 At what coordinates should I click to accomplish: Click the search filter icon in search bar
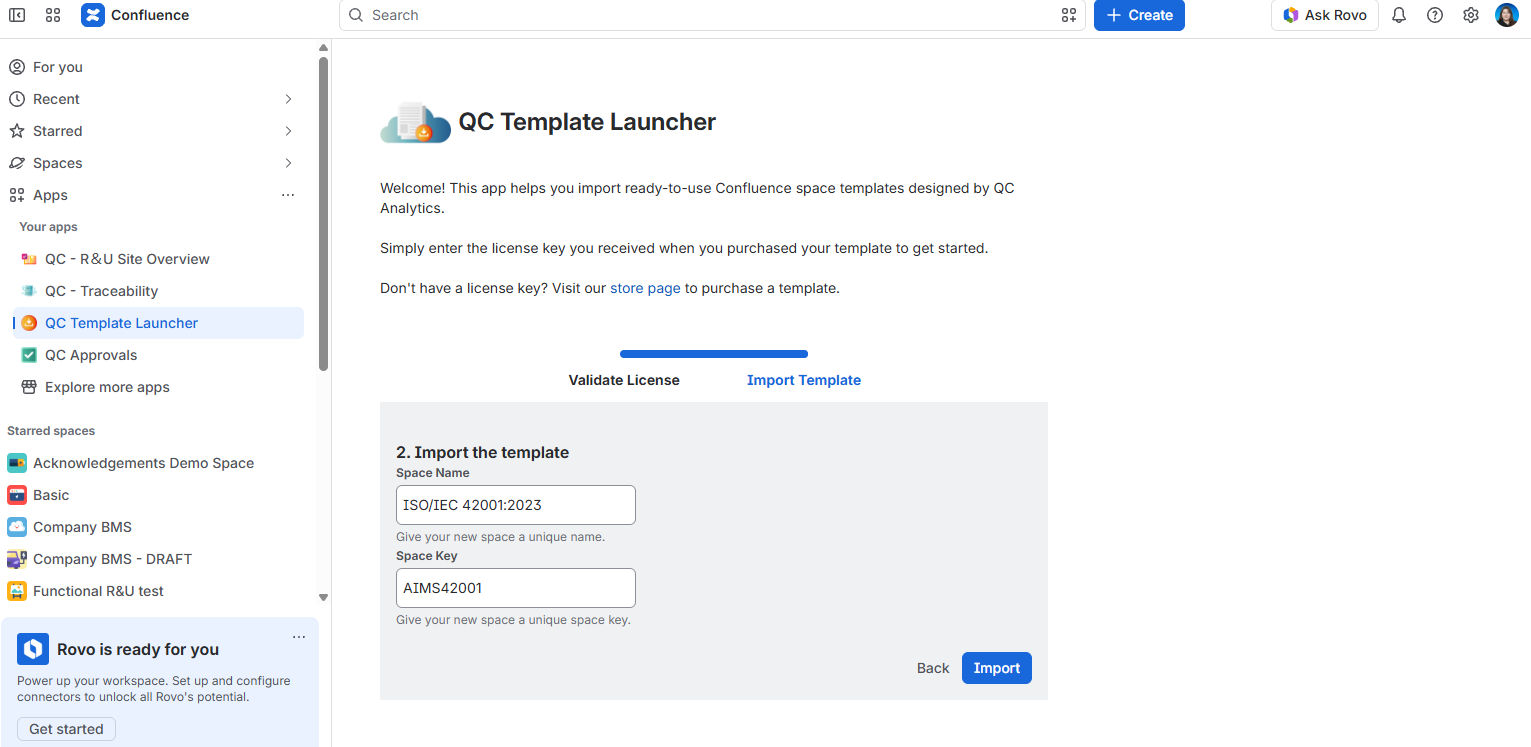(1069, 15)
